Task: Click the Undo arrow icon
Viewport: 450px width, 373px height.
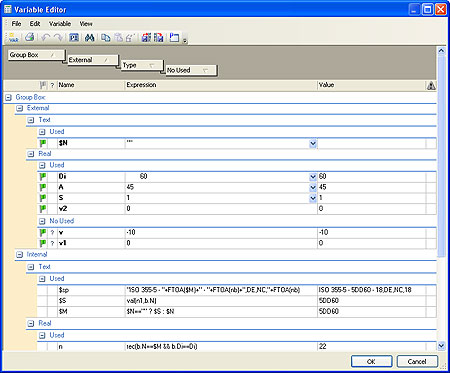Action: (x=45, y=37)
